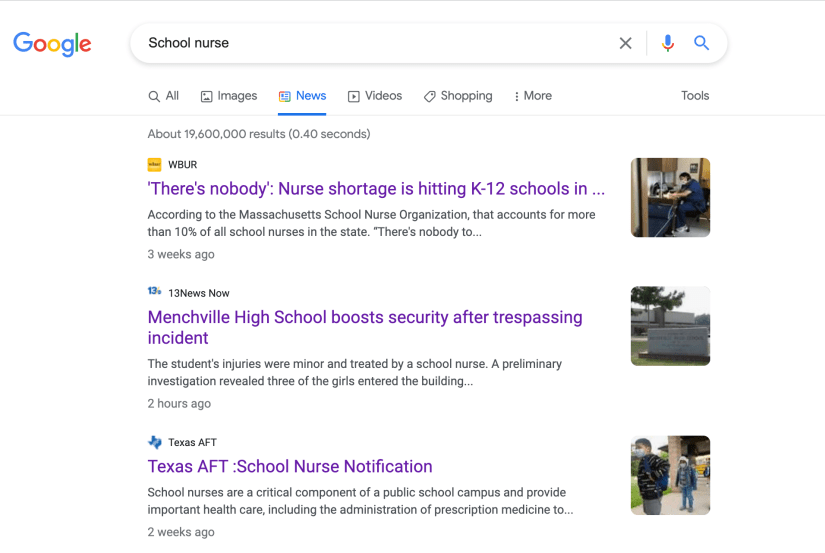Click the Texas AFT source name

[x=193, y=443]
